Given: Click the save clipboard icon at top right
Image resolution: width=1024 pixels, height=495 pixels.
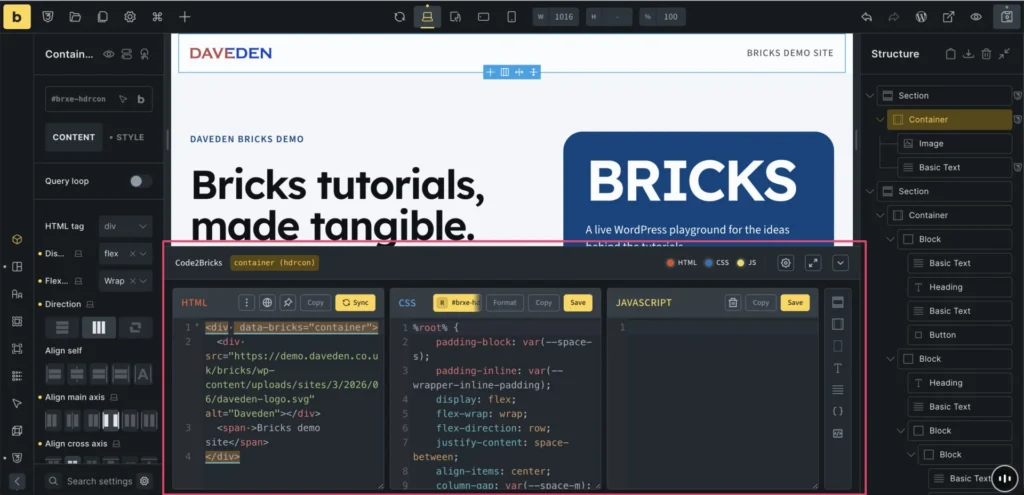Looking at the screenshot, I should pyautogui.click(x=1006, y=17).
